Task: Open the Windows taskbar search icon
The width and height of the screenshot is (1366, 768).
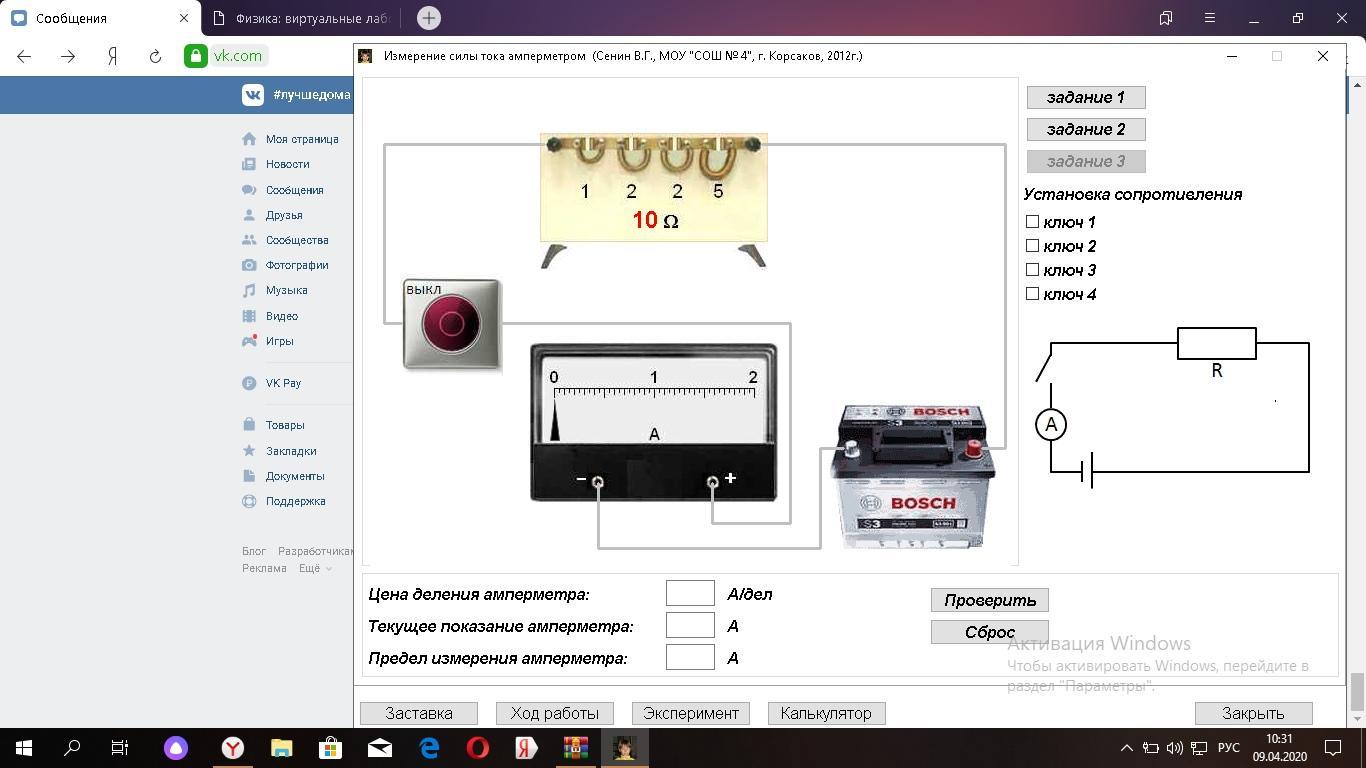Action: pyautogui.click(x=72, y=747)
